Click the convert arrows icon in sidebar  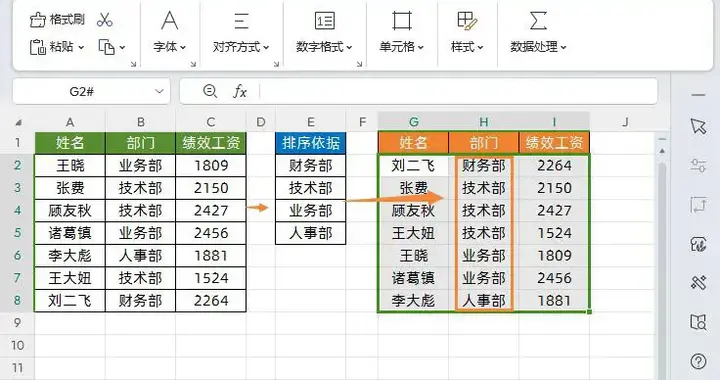point(698,205)
